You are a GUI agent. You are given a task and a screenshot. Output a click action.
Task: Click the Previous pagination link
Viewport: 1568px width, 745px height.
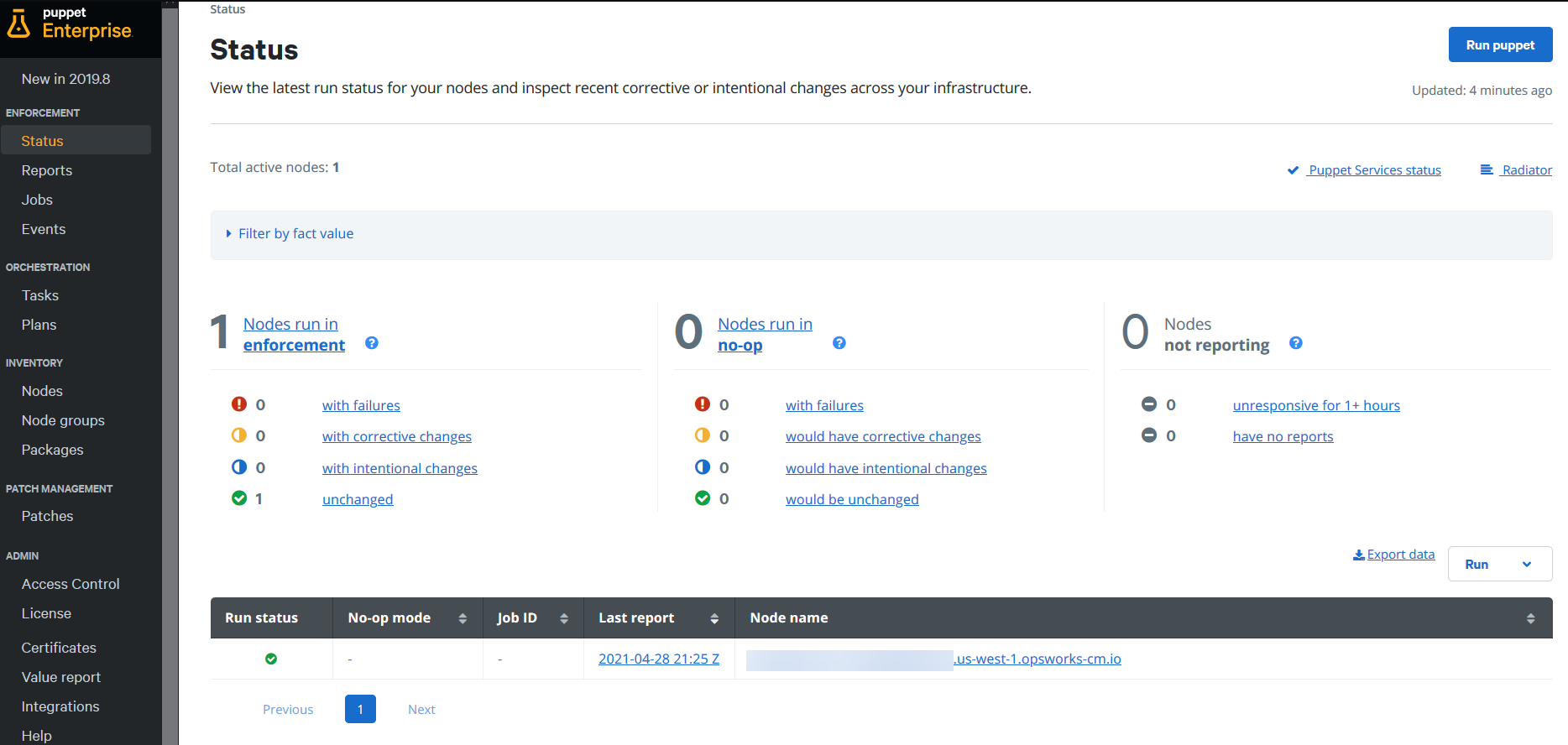click(288, 710)
